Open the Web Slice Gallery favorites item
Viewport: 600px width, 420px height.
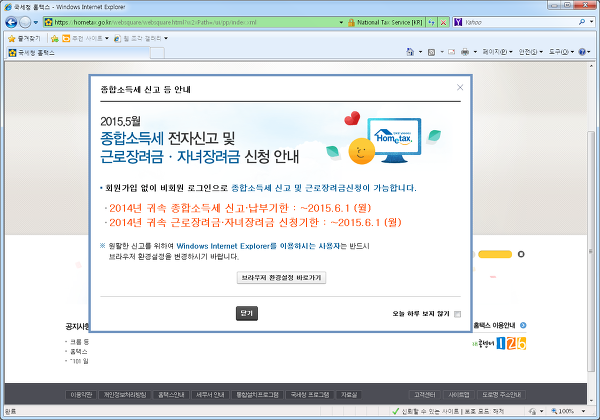(138, 38)
